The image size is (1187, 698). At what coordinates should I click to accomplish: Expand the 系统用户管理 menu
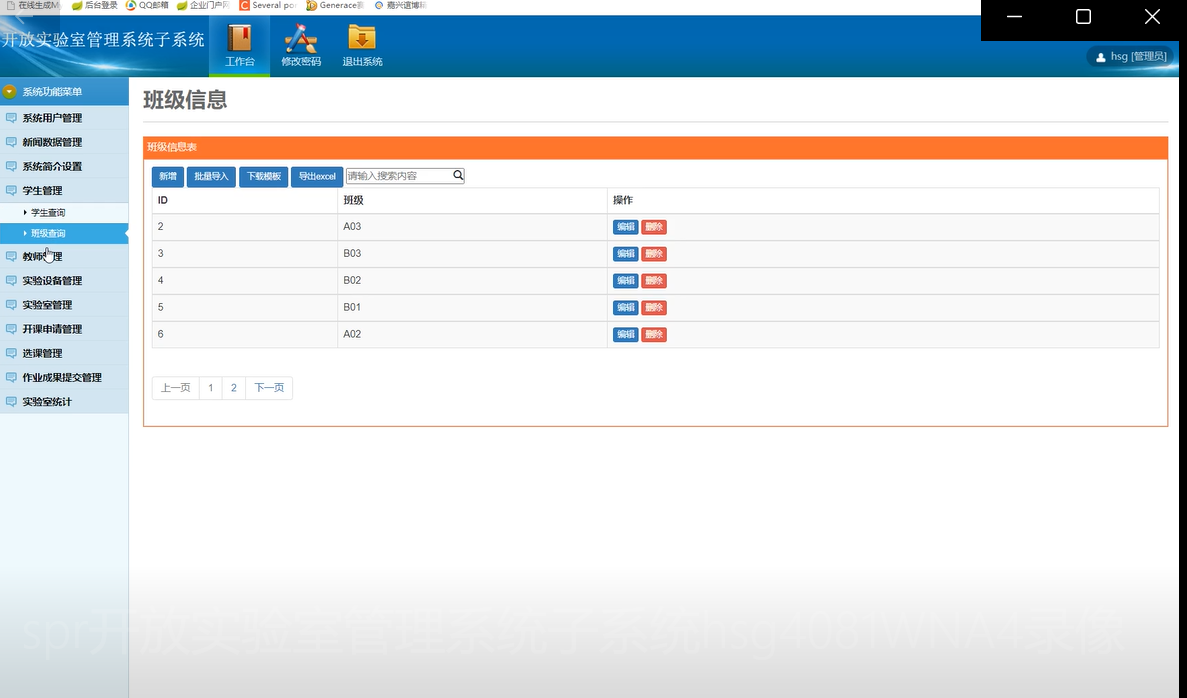64,118
